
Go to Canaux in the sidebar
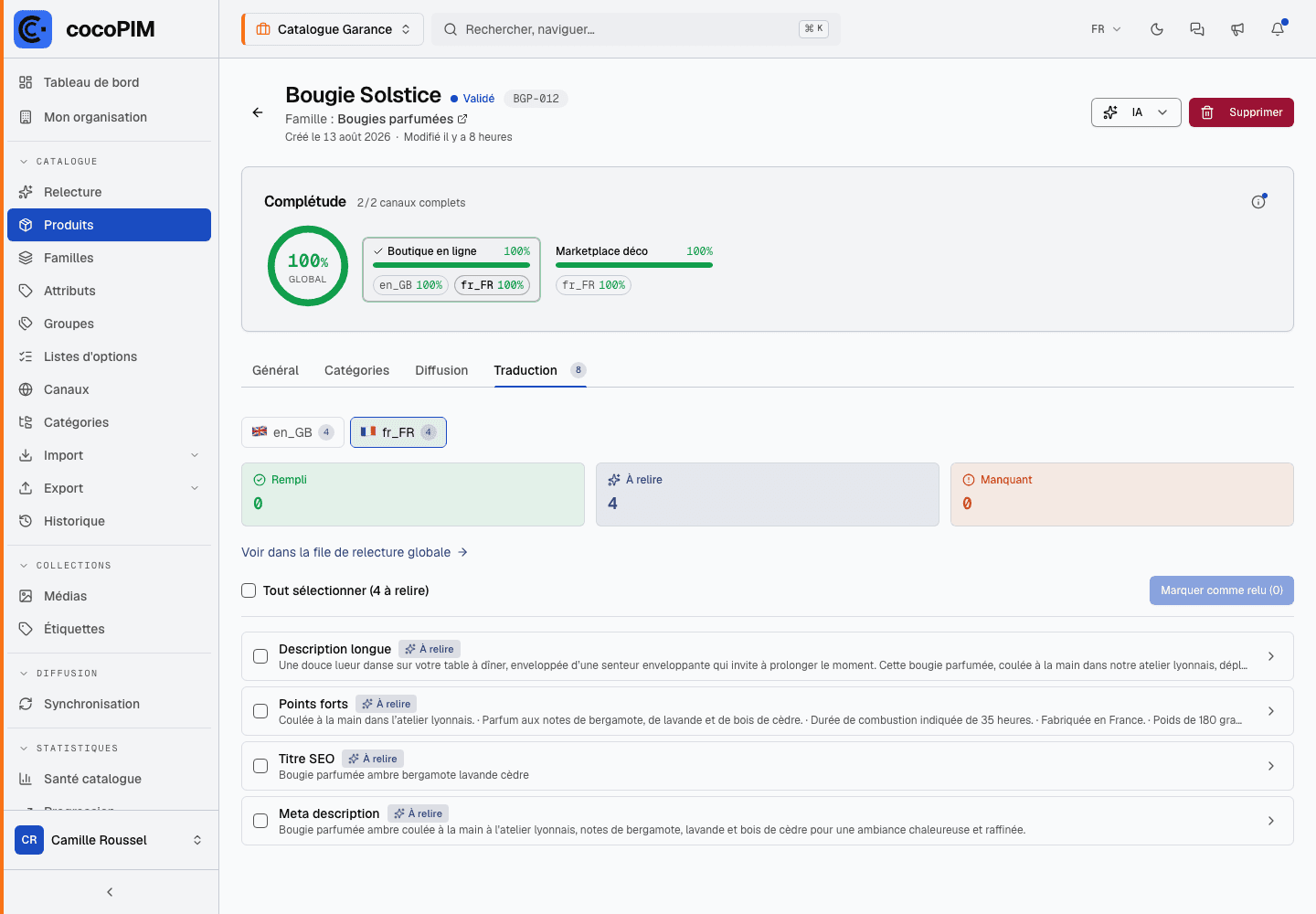(x=109, y=389)
